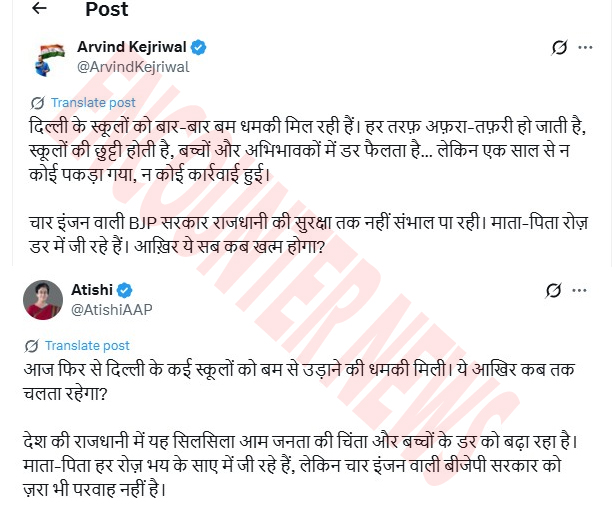Open Grok icon on Kejriwal's post

click(559, 48)
